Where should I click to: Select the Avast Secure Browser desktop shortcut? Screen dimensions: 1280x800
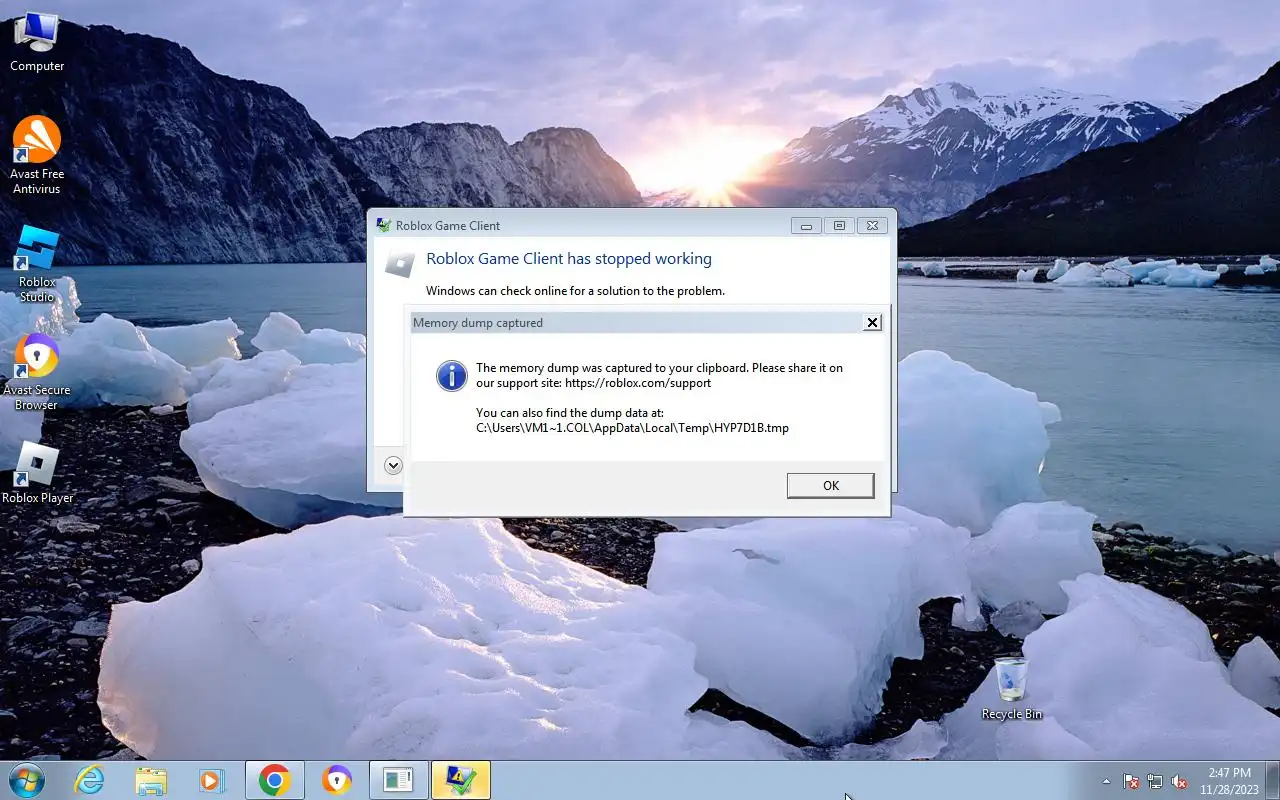pos(36,372)
